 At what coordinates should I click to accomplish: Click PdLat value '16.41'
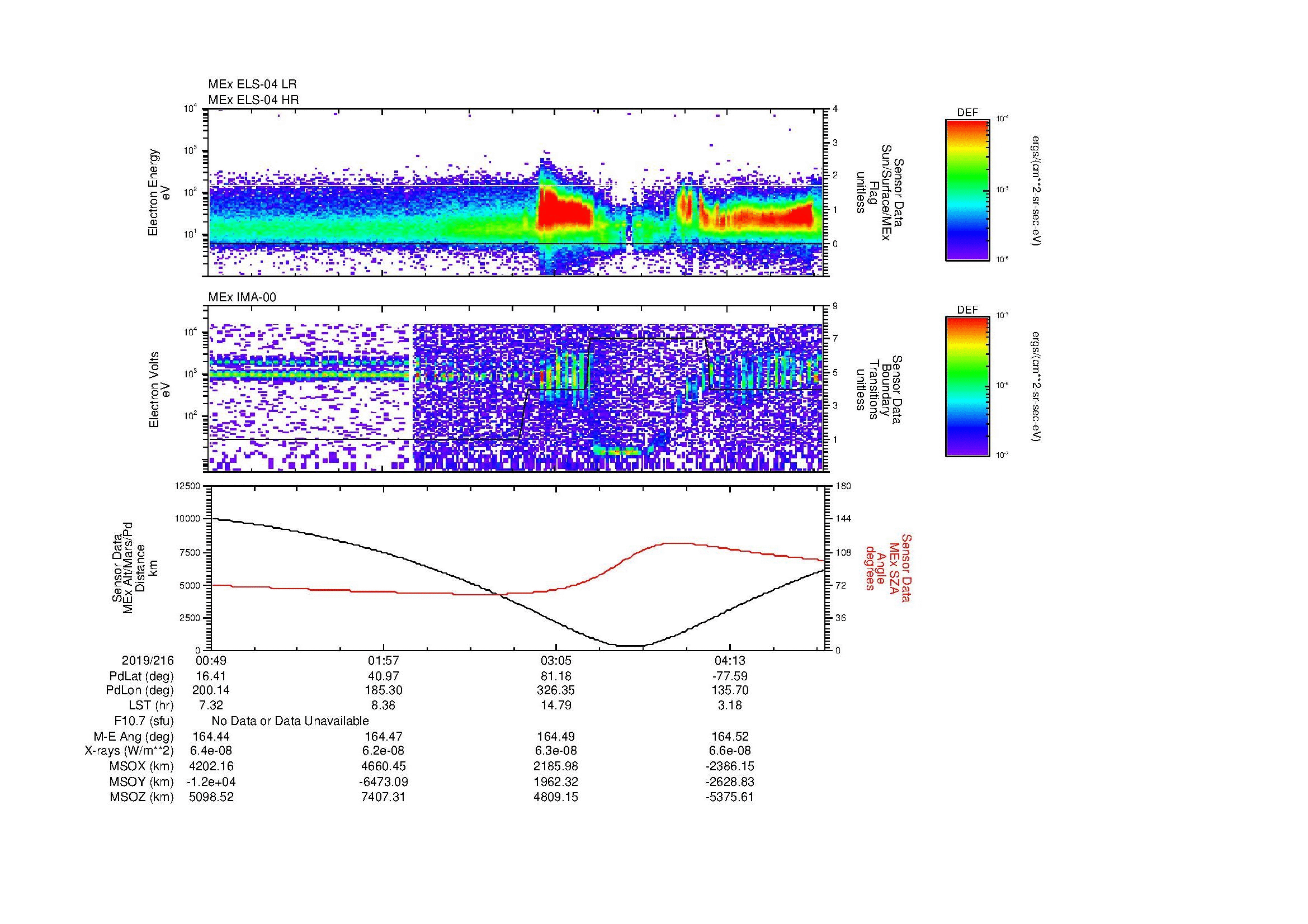211,676
